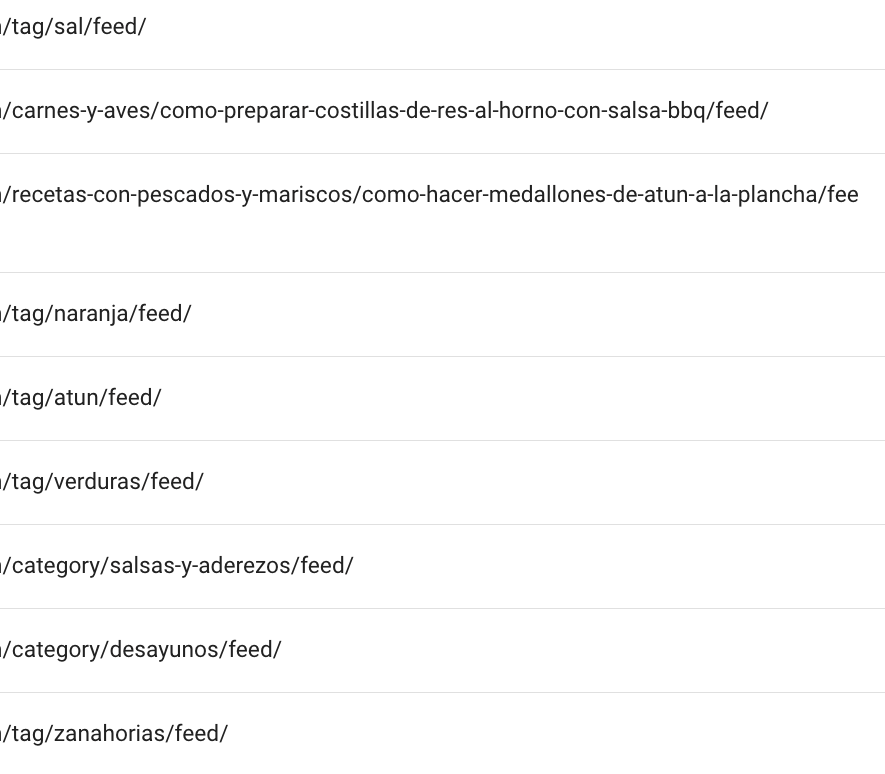The height and width of the screenshot is (774, 885).
Task: Open the /tag/naranja/feed/ URL
Action: point(95,314)
